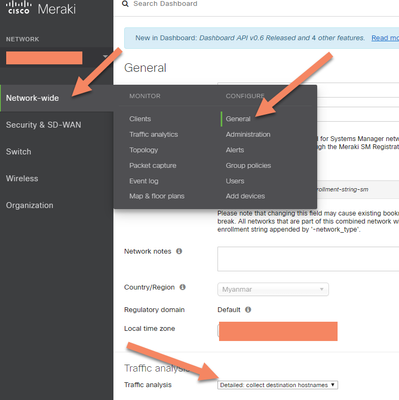Image resolution: width=399 pixels, height=400 pixels.
Task: Open Traffic analytics from the Monitor menu
Action: pyautogui.click(x=154, y=134)
